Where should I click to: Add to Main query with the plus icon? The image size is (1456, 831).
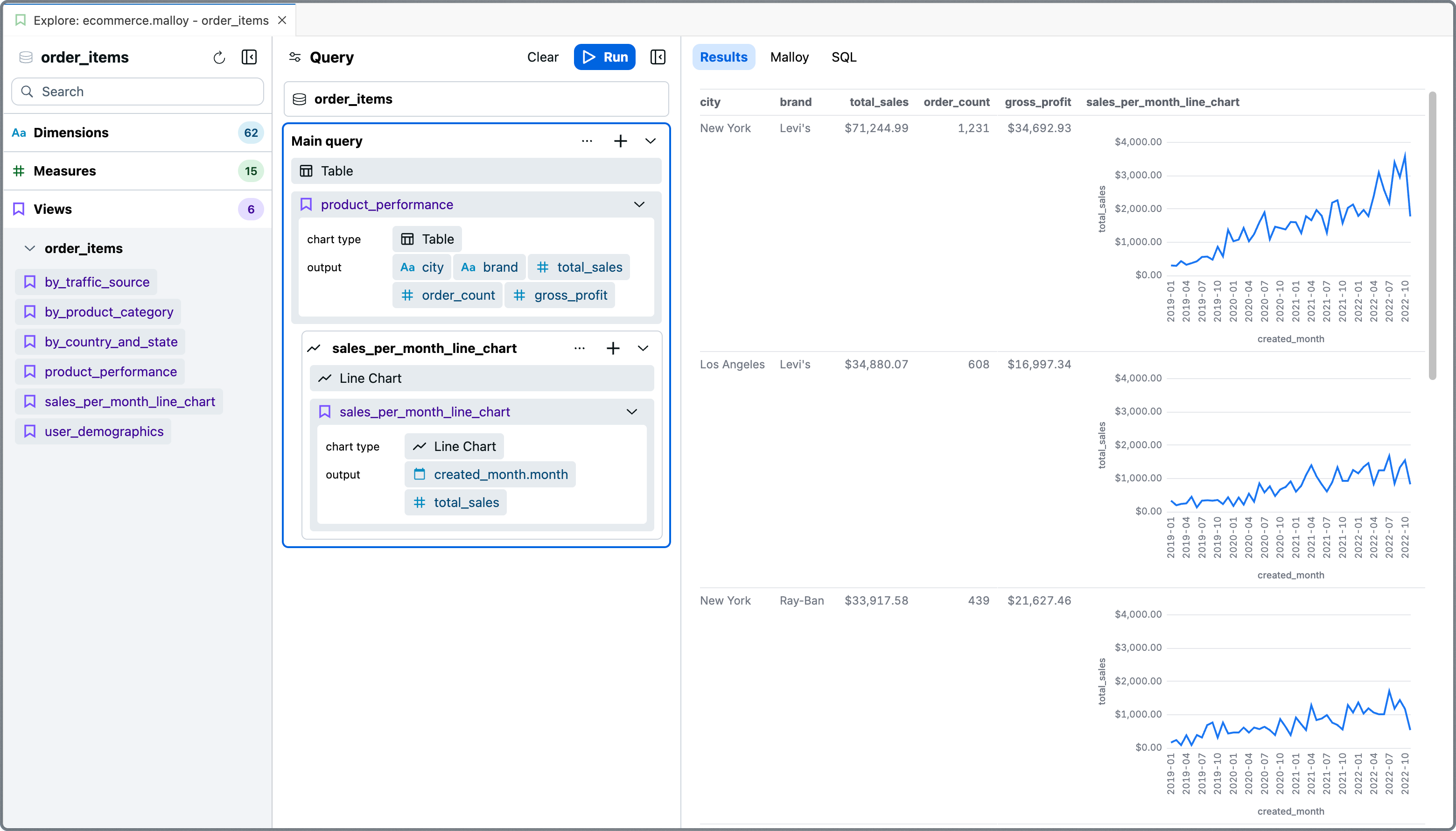click(620, 141)
